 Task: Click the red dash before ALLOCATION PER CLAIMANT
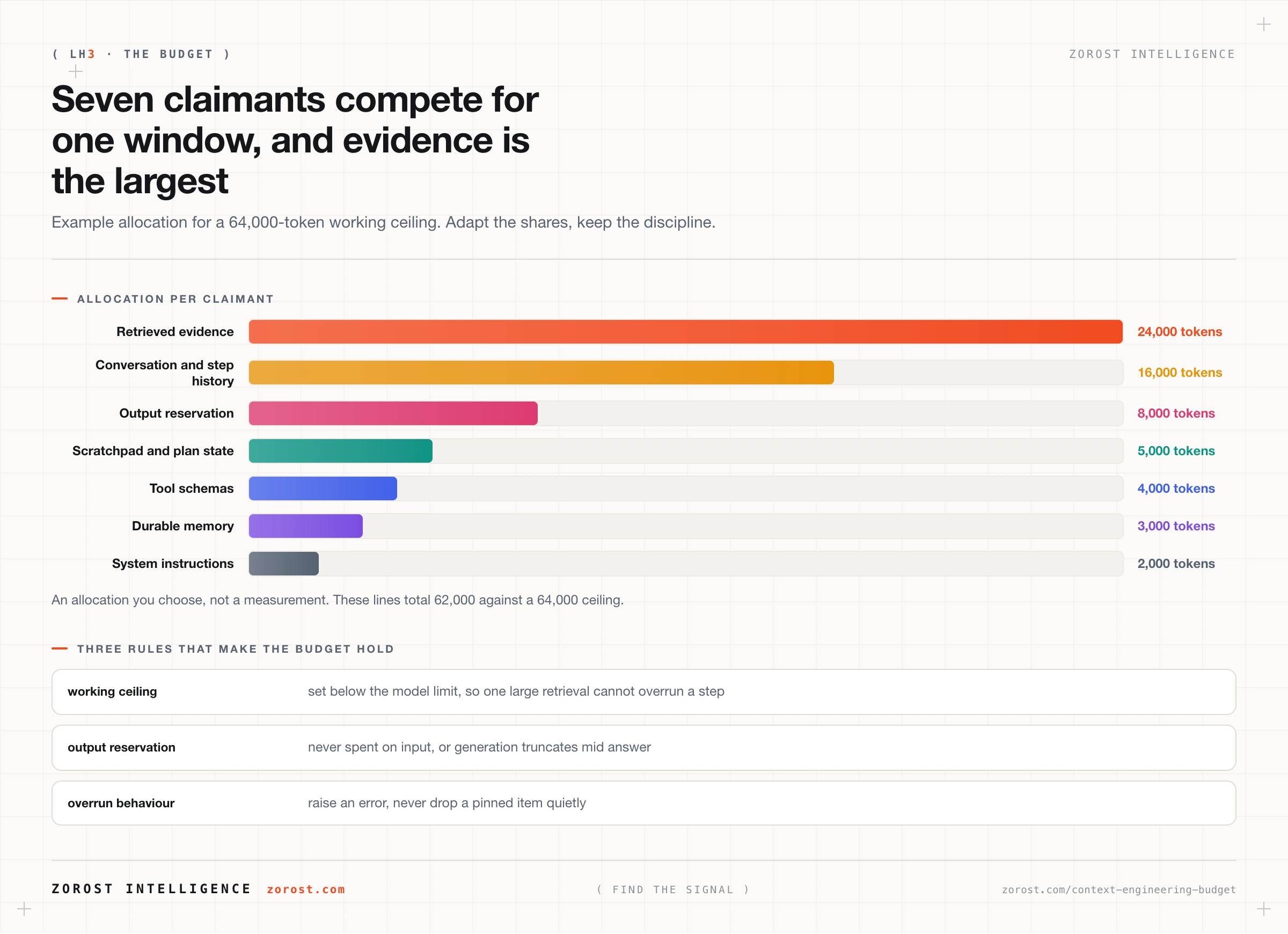click(60, 298)
